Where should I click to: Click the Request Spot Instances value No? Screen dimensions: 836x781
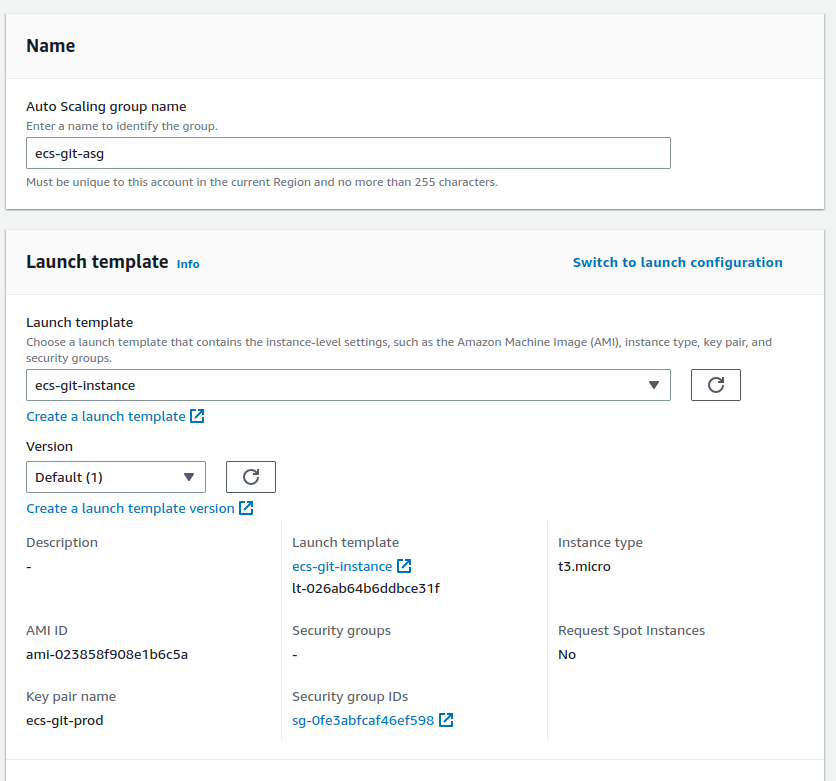(x=567, y=654)
